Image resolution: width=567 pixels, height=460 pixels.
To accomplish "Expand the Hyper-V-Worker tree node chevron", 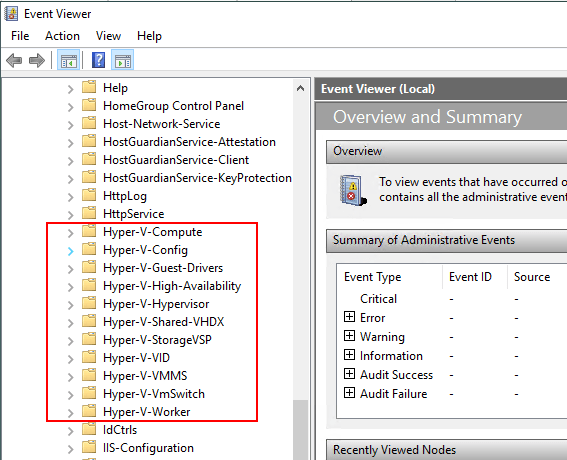I will [71, 413].
